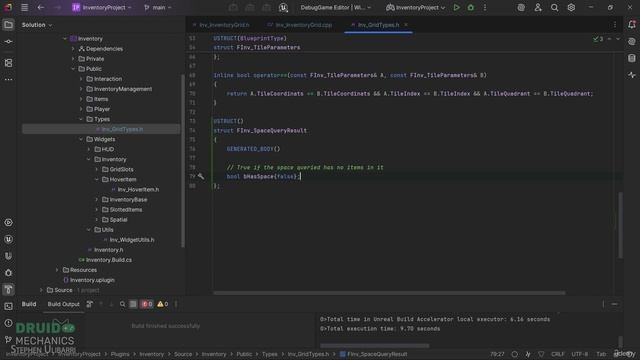Switch to Inv_InventoryGrid.cpp tab

coord(300,25)
